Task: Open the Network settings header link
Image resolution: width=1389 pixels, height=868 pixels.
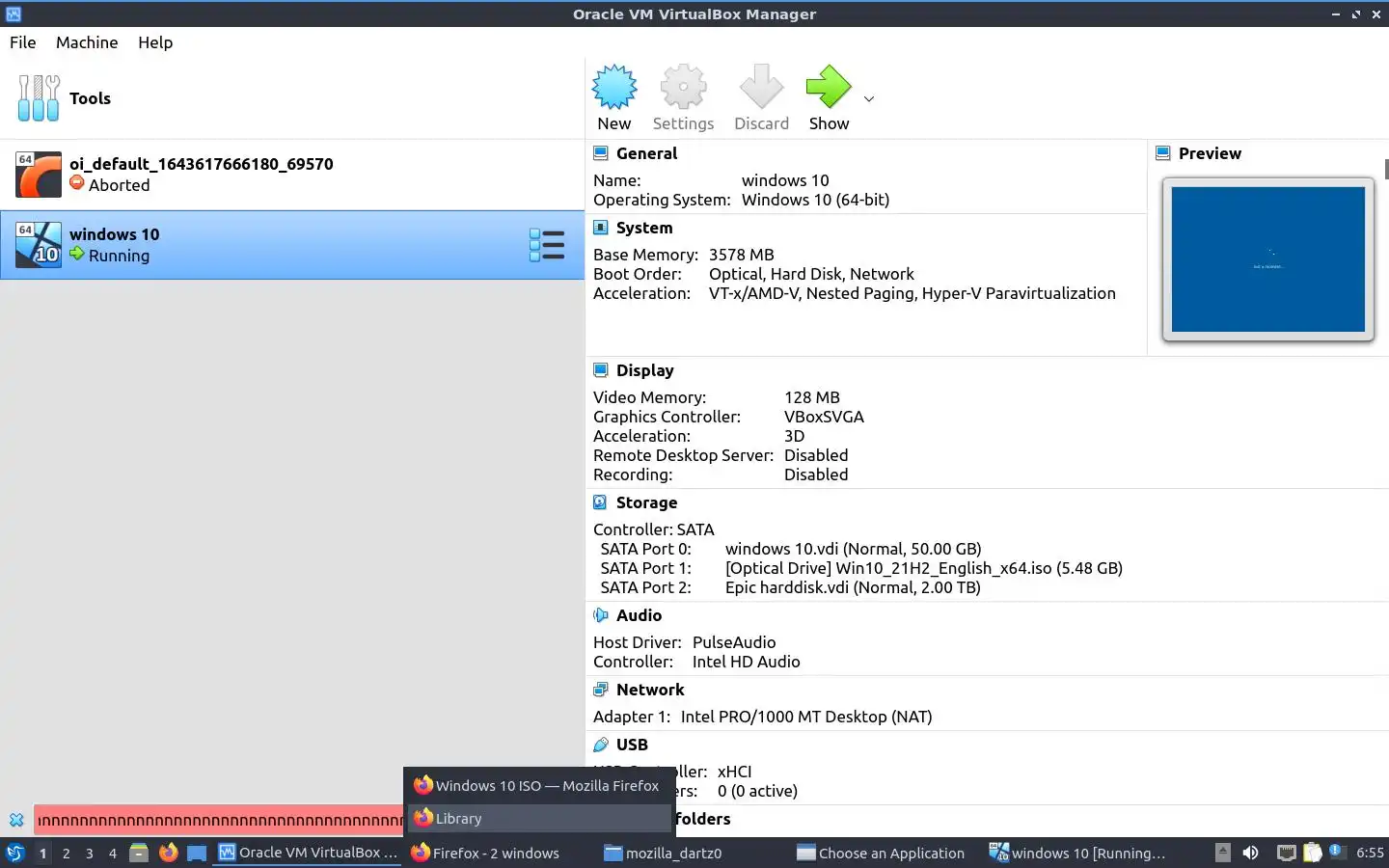Action: click(650, 690)
